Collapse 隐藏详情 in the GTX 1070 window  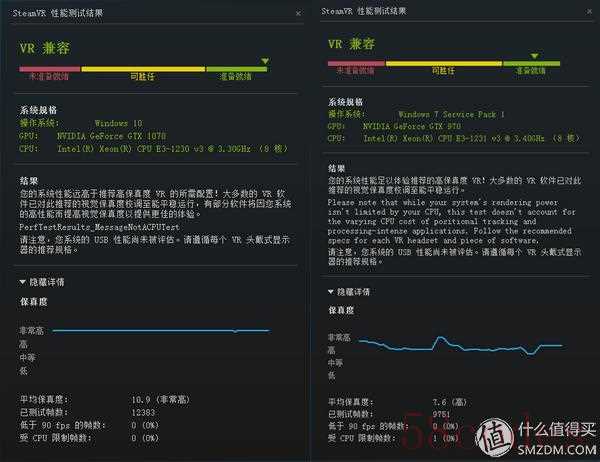(x=42, y=282)
